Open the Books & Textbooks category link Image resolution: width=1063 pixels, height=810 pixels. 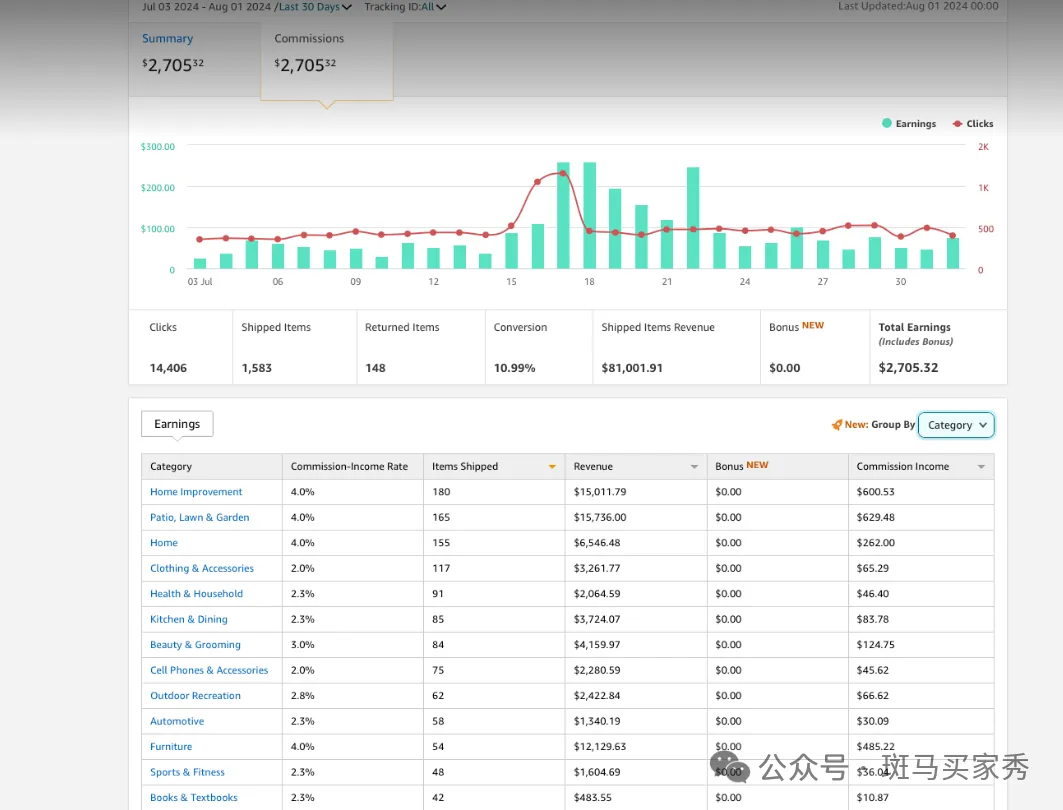(x=194, y=797)
